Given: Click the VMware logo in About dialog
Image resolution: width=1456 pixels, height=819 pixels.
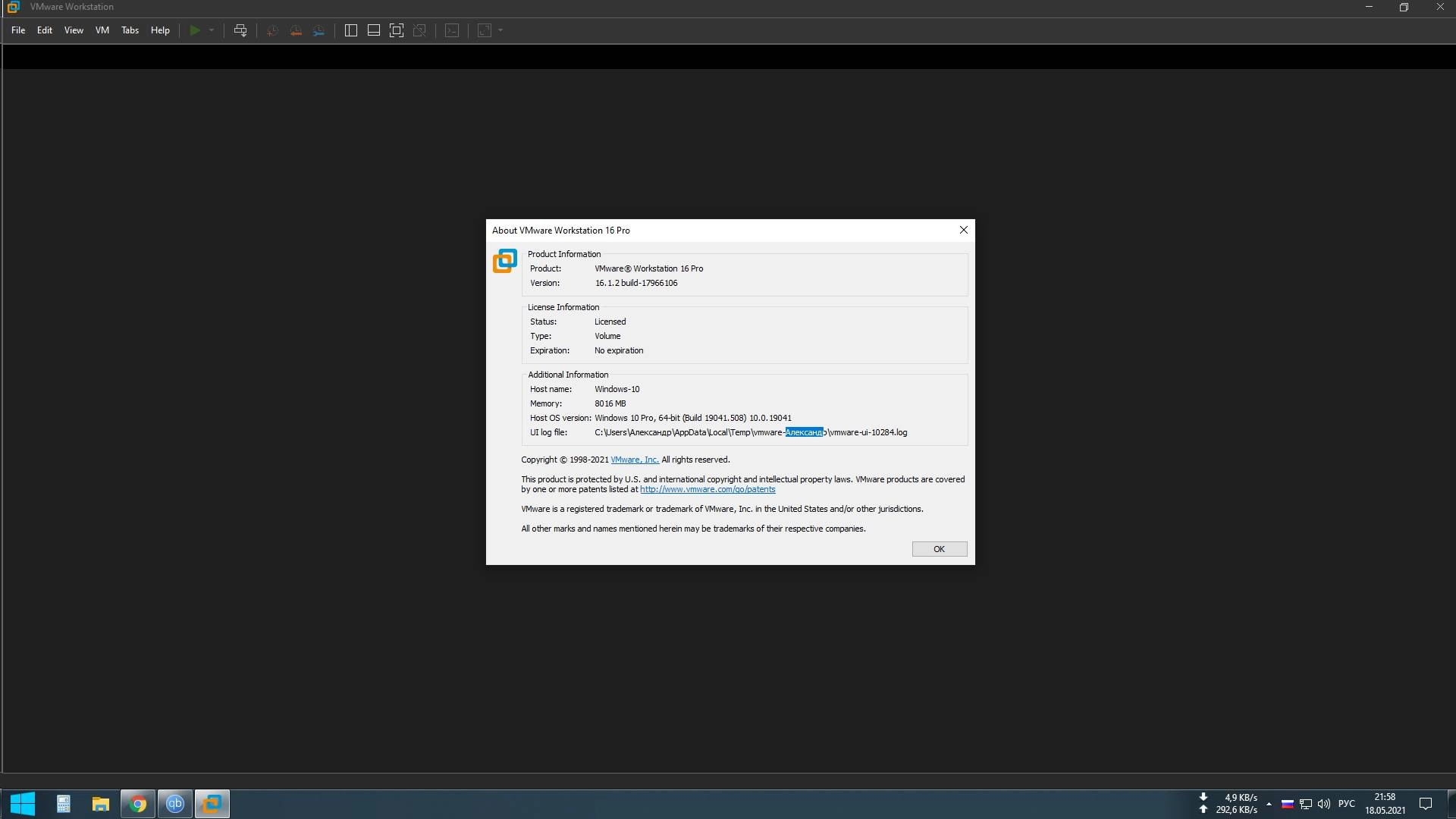Looking at the screenshot, I should 505,261.
